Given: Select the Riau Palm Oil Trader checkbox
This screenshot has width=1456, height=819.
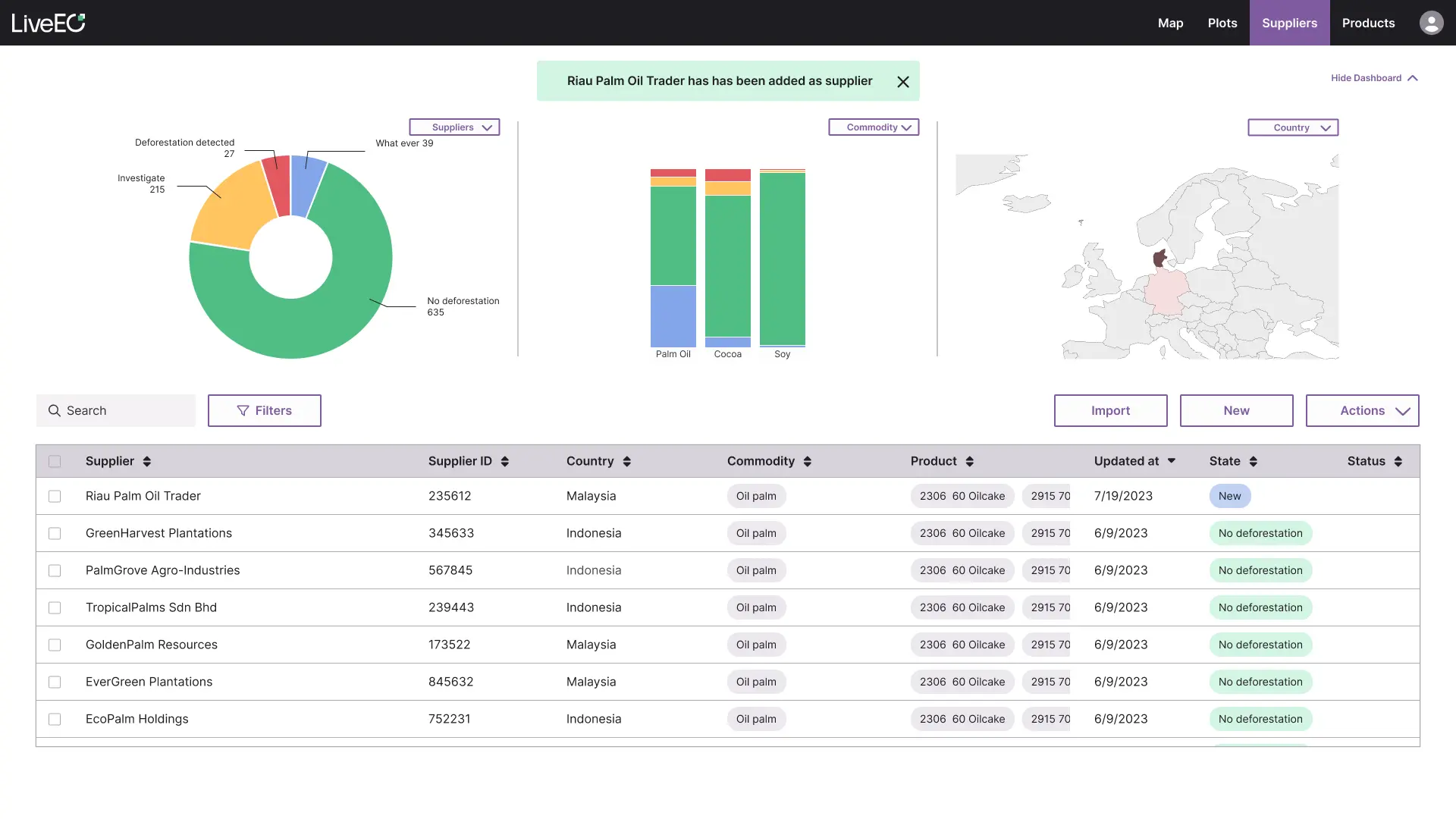Looking at the screenshot, I should [x=55, y=496].
